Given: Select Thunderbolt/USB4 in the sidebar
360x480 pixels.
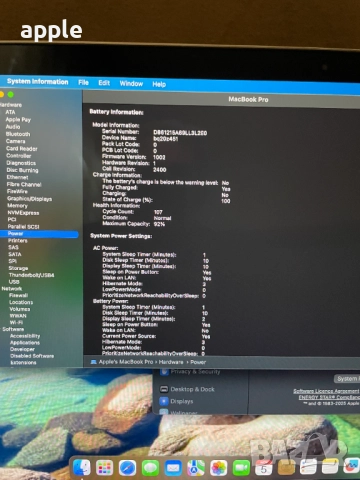Looking at the screenshot, I should tap(31, 275).
